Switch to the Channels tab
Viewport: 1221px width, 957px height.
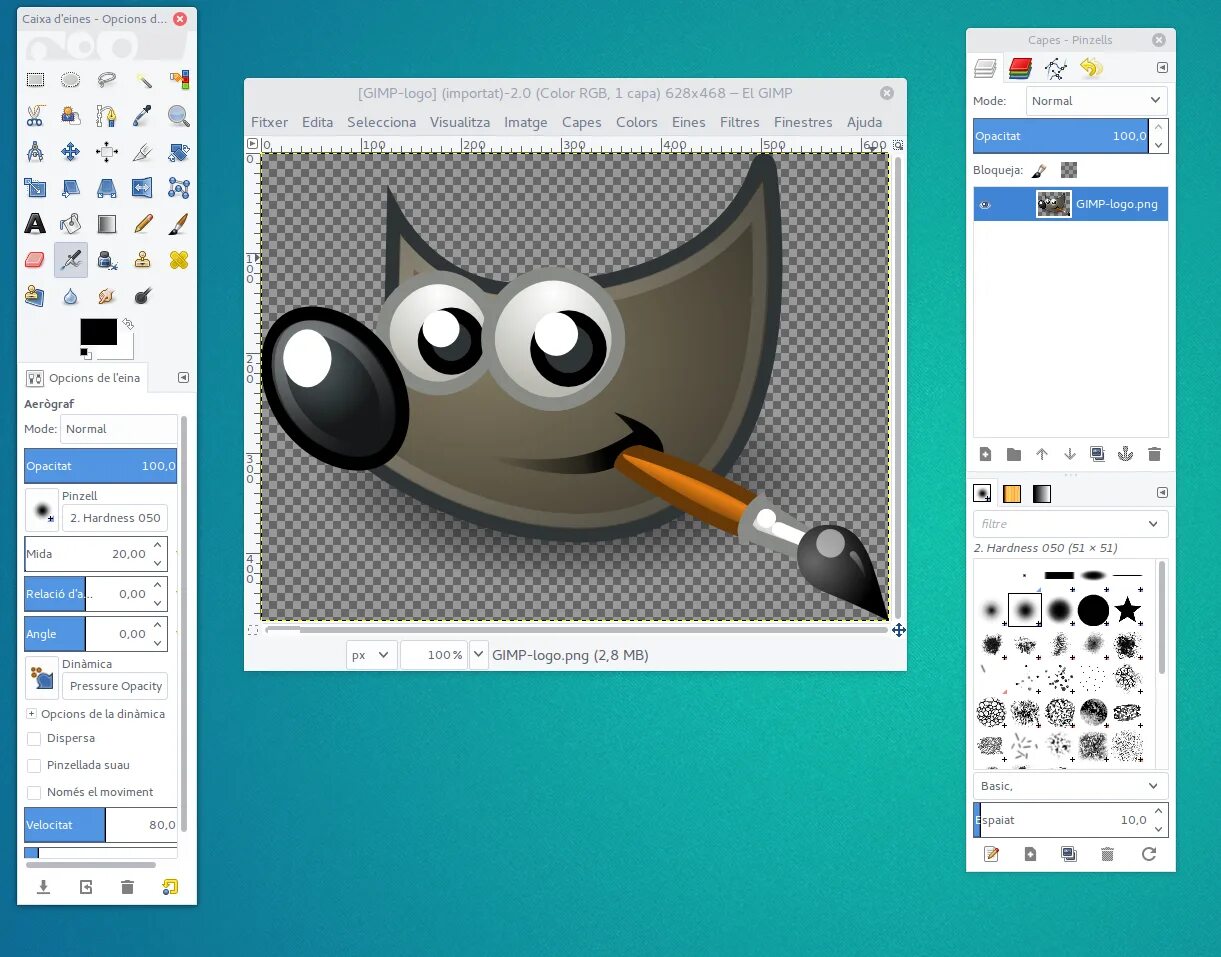(x=1020, y=68)
